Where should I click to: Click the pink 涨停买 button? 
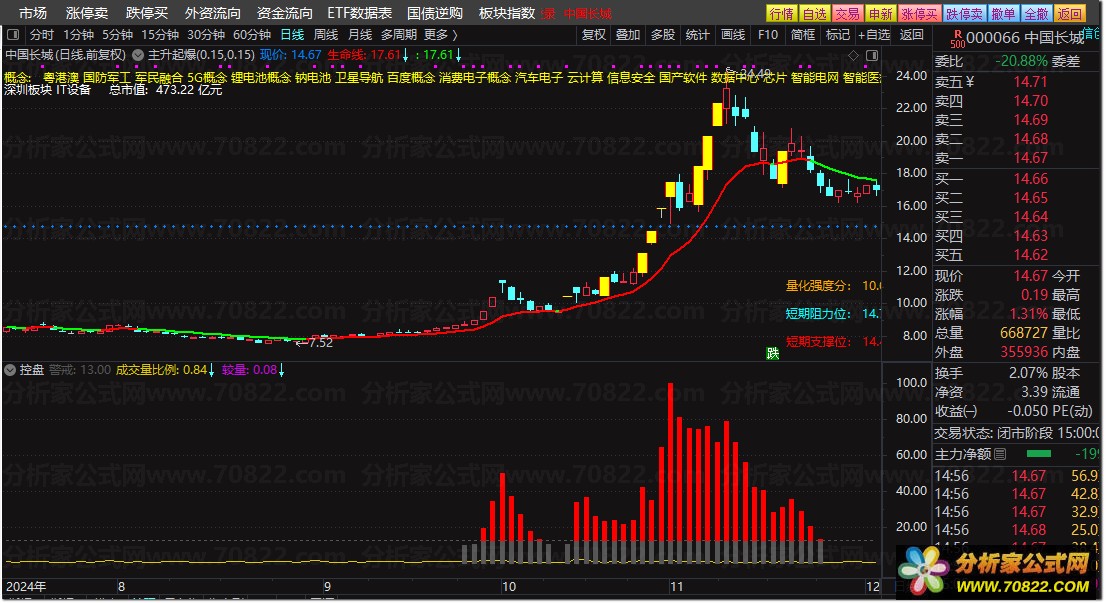[x=920, y=13]
